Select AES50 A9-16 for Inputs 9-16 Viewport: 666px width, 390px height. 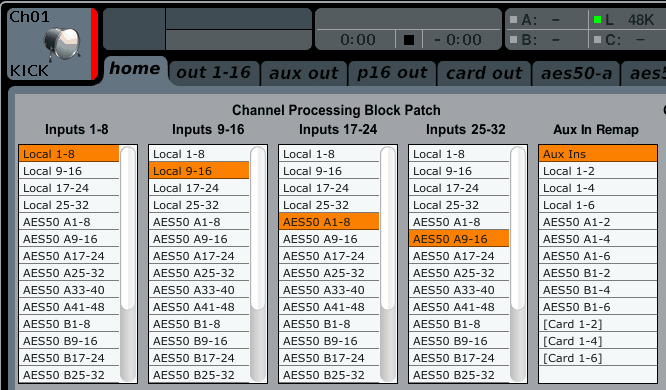199,239
